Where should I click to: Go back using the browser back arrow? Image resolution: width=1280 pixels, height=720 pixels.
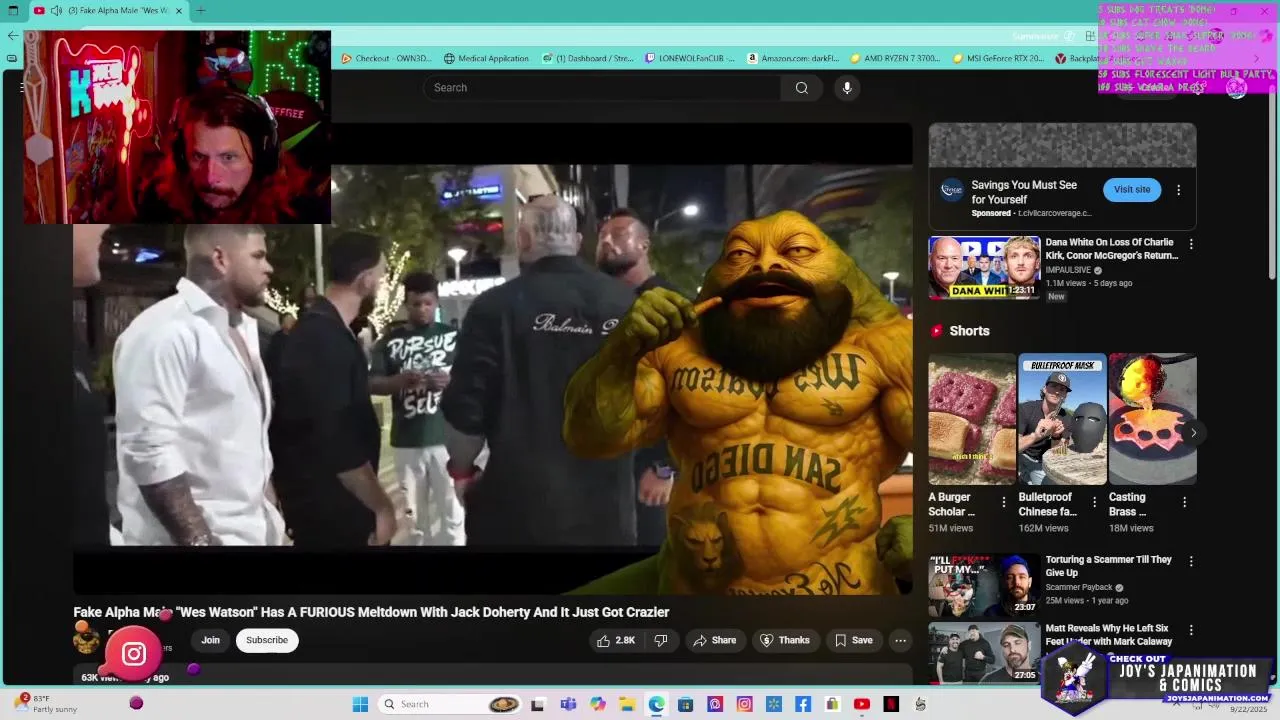click(x=12, y=35)
